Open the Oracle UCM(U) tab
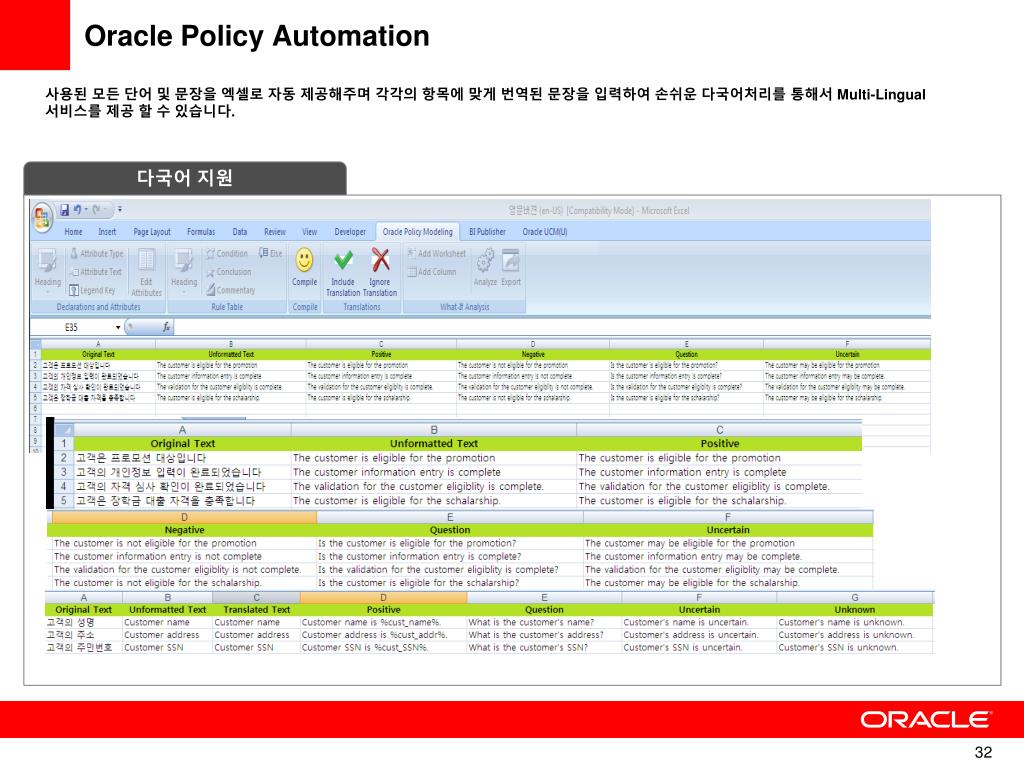 pos(545,232)
